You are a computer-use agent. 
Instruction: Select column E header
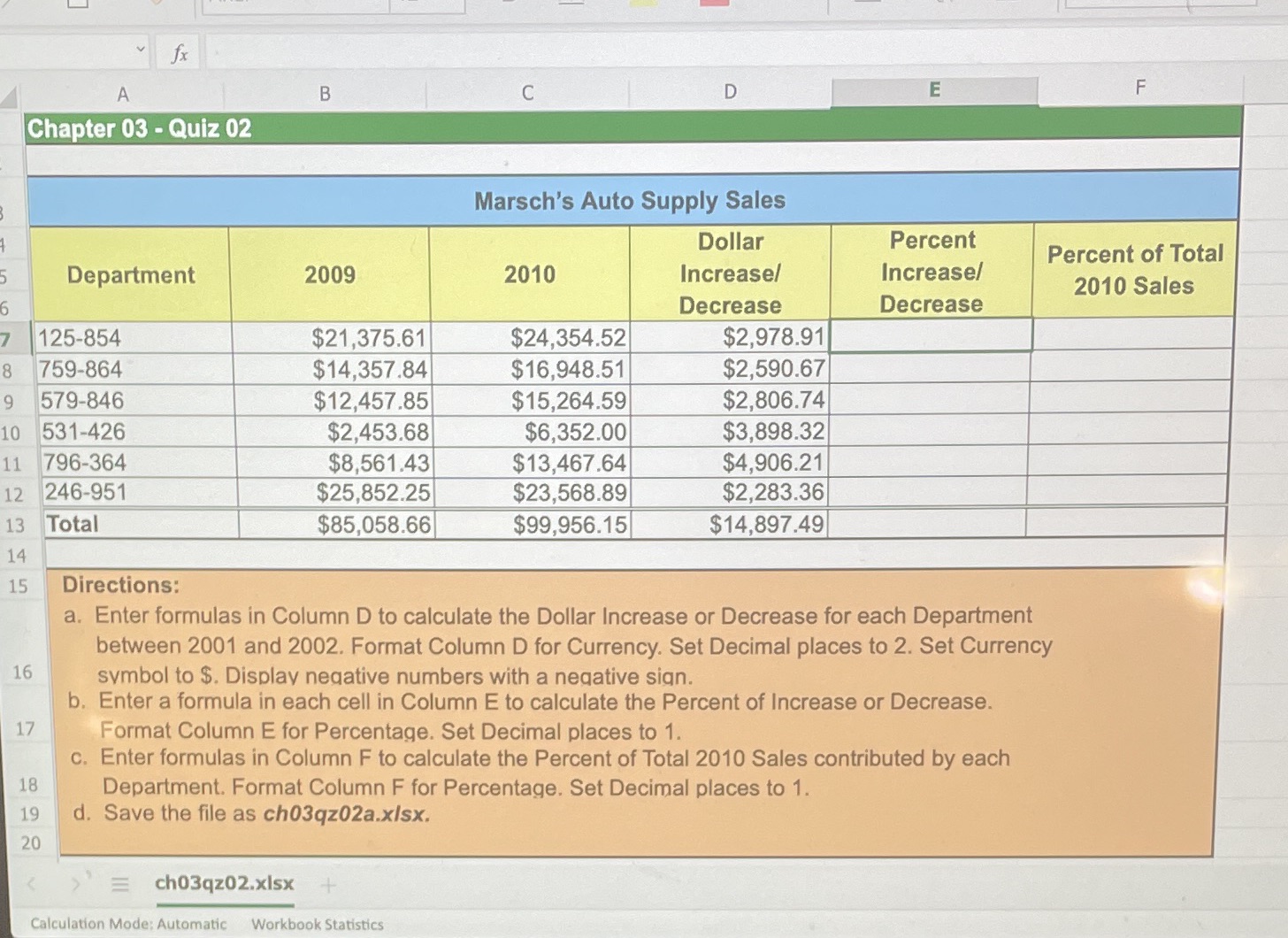934,89
